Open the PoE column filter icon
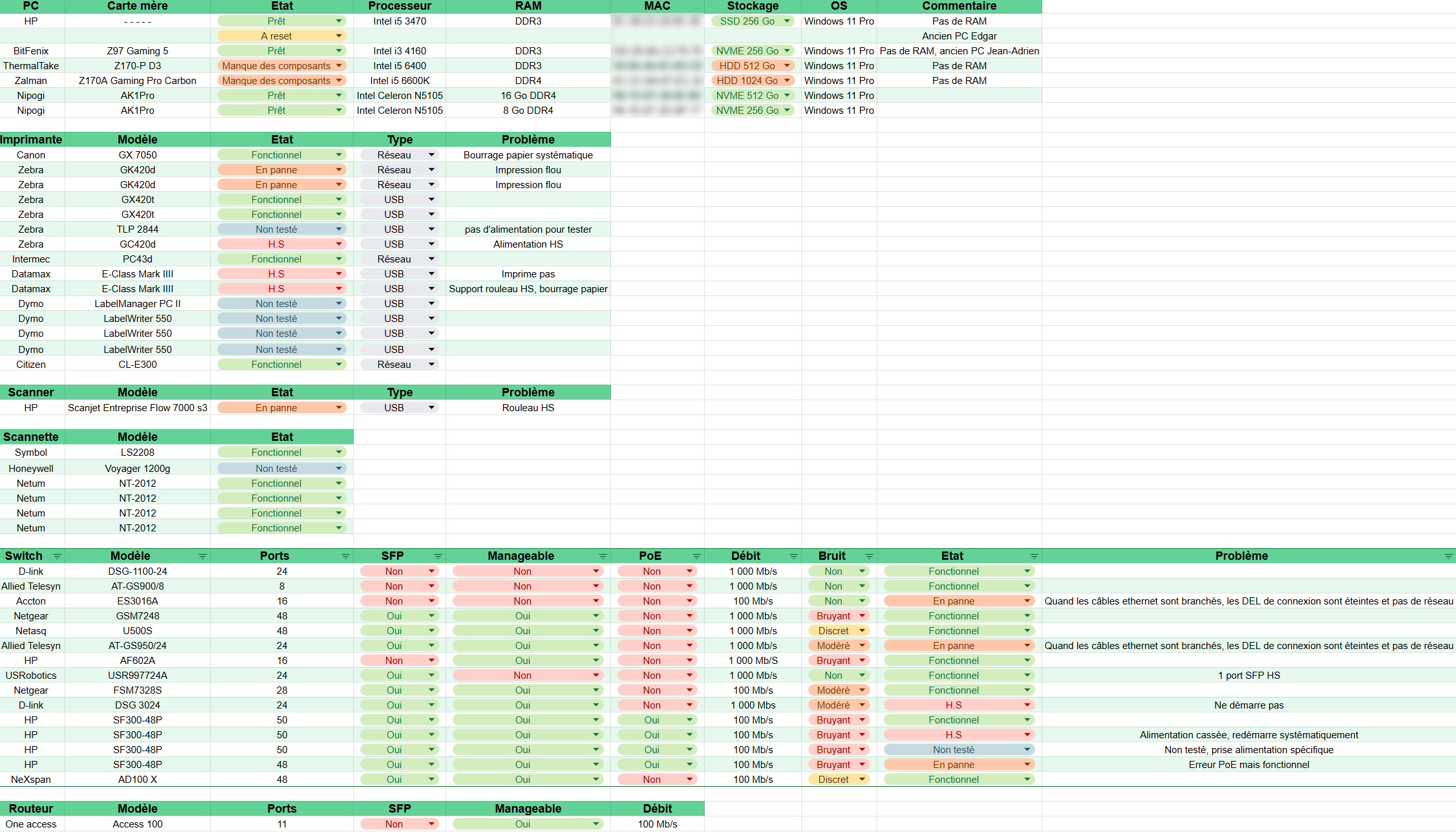The width and height of the screenshot is (1456, 832). (x=697, y=557)
